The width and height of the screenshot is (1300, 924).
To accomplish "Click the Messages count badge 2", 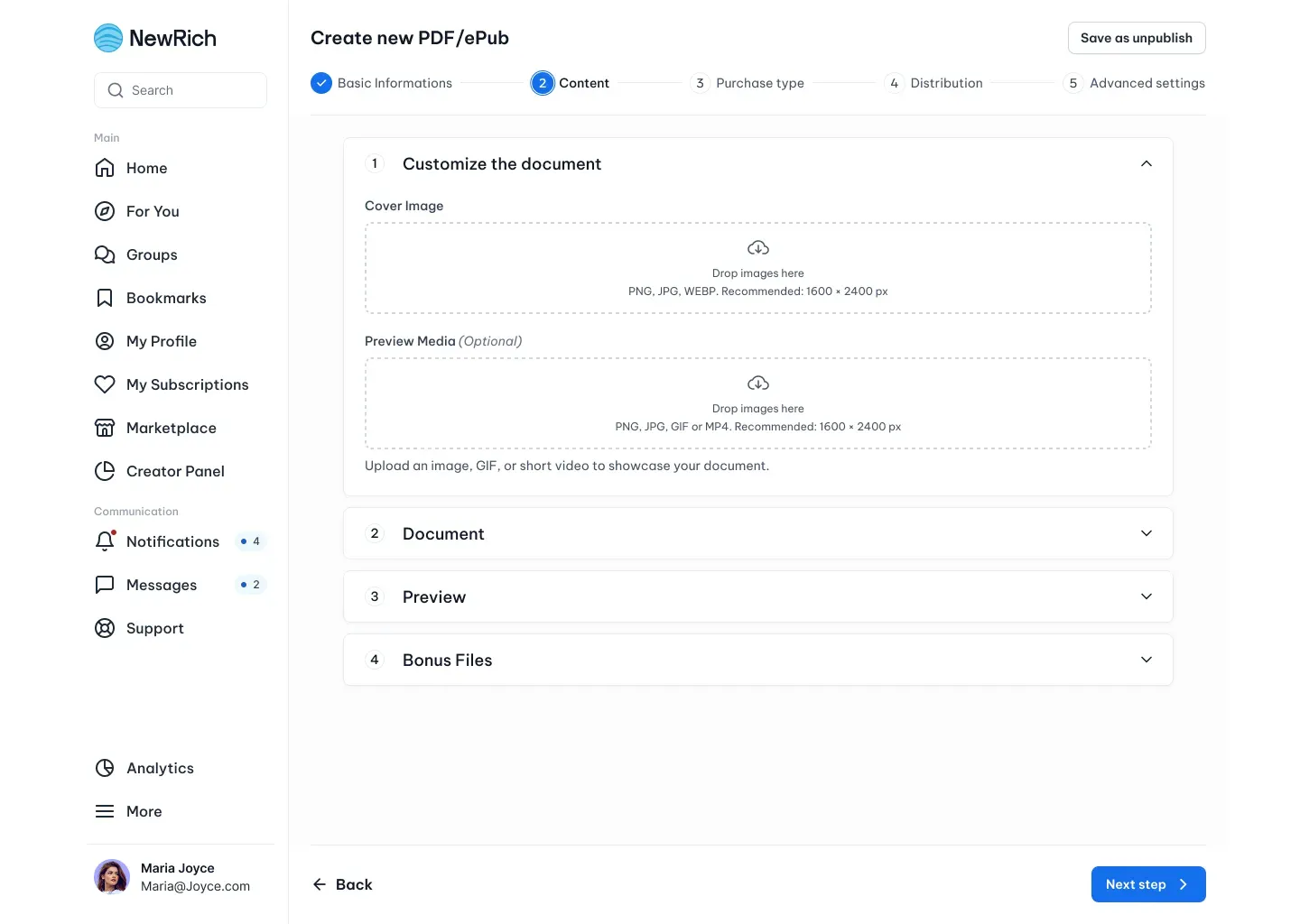I will tap(250, 585).
